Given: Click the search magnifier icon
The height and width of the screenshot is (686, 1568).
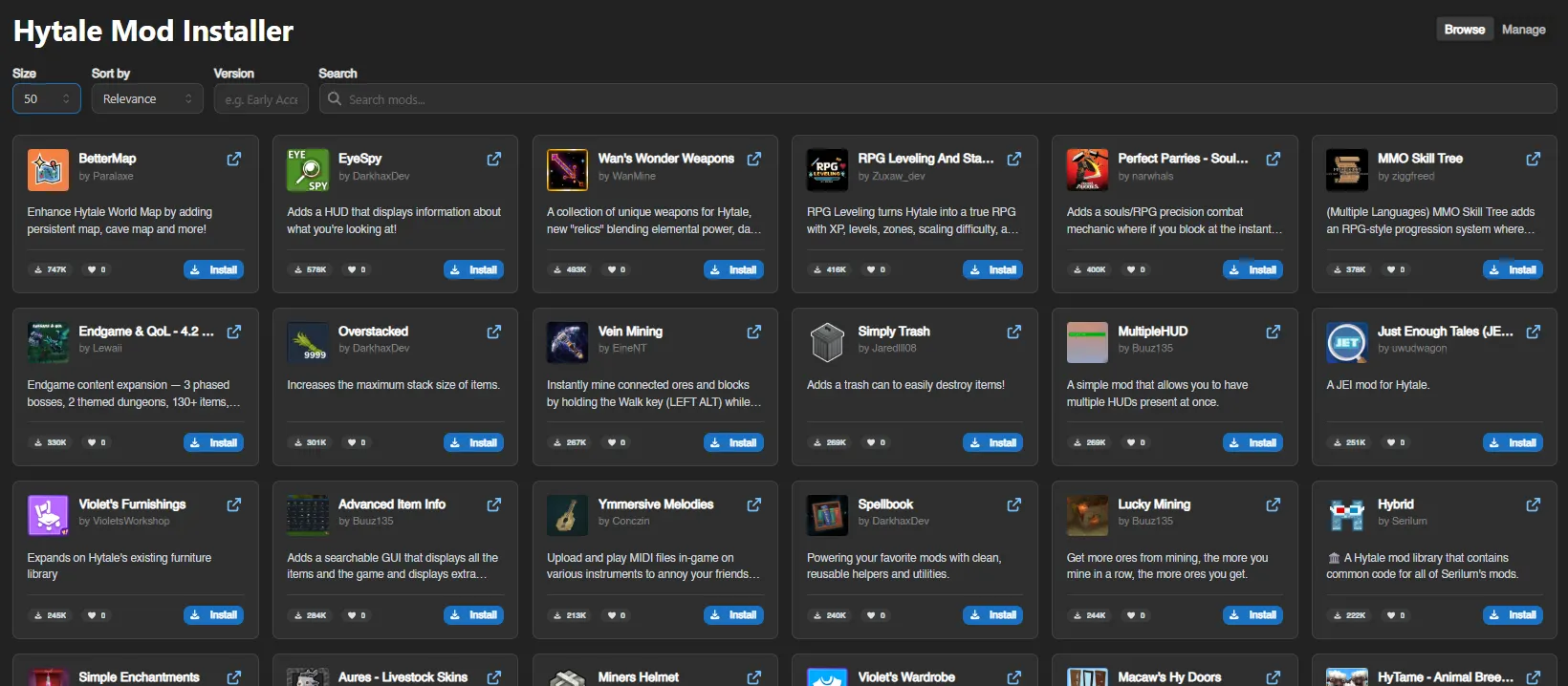Looking at the screenshot, I should coord(335,98).
